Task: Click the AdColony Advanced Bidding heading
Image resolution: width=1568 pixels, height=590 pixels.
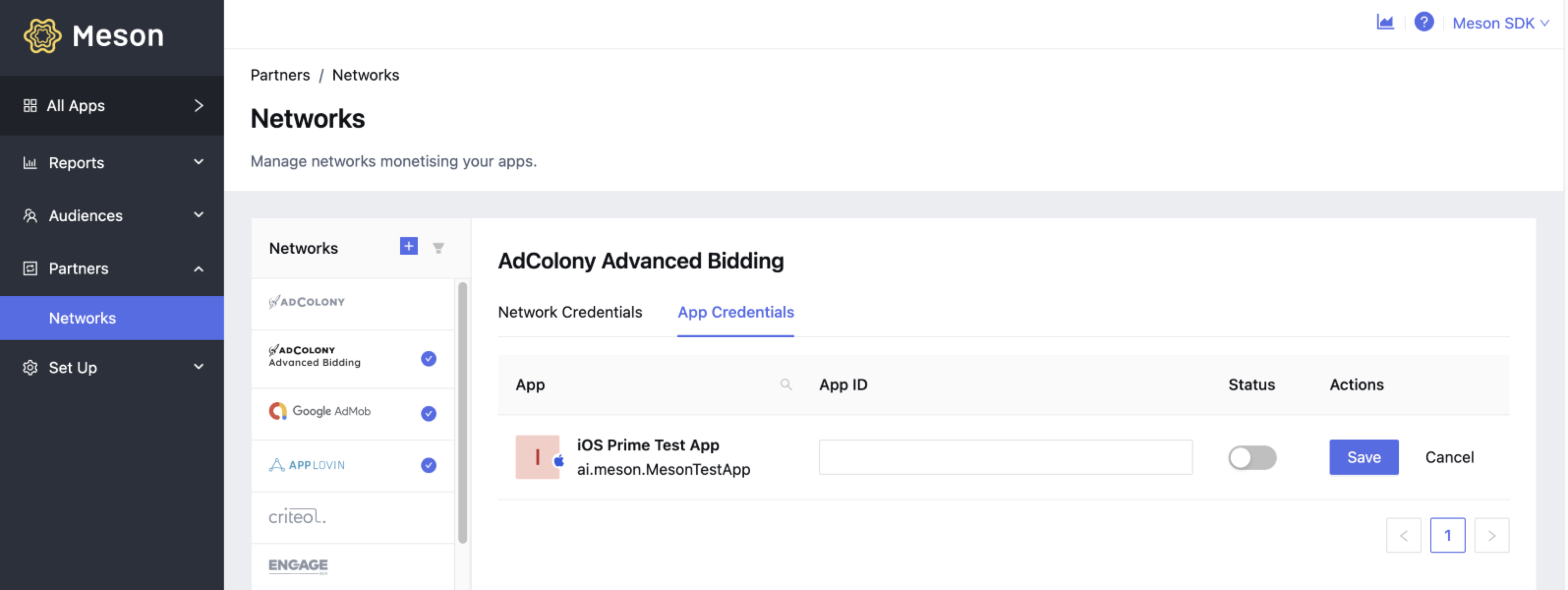Action: tap(640, 261)
